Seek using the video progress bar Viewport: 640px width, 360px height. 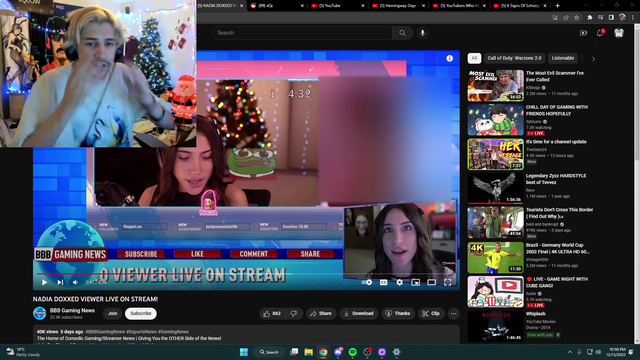coord(246,273)
